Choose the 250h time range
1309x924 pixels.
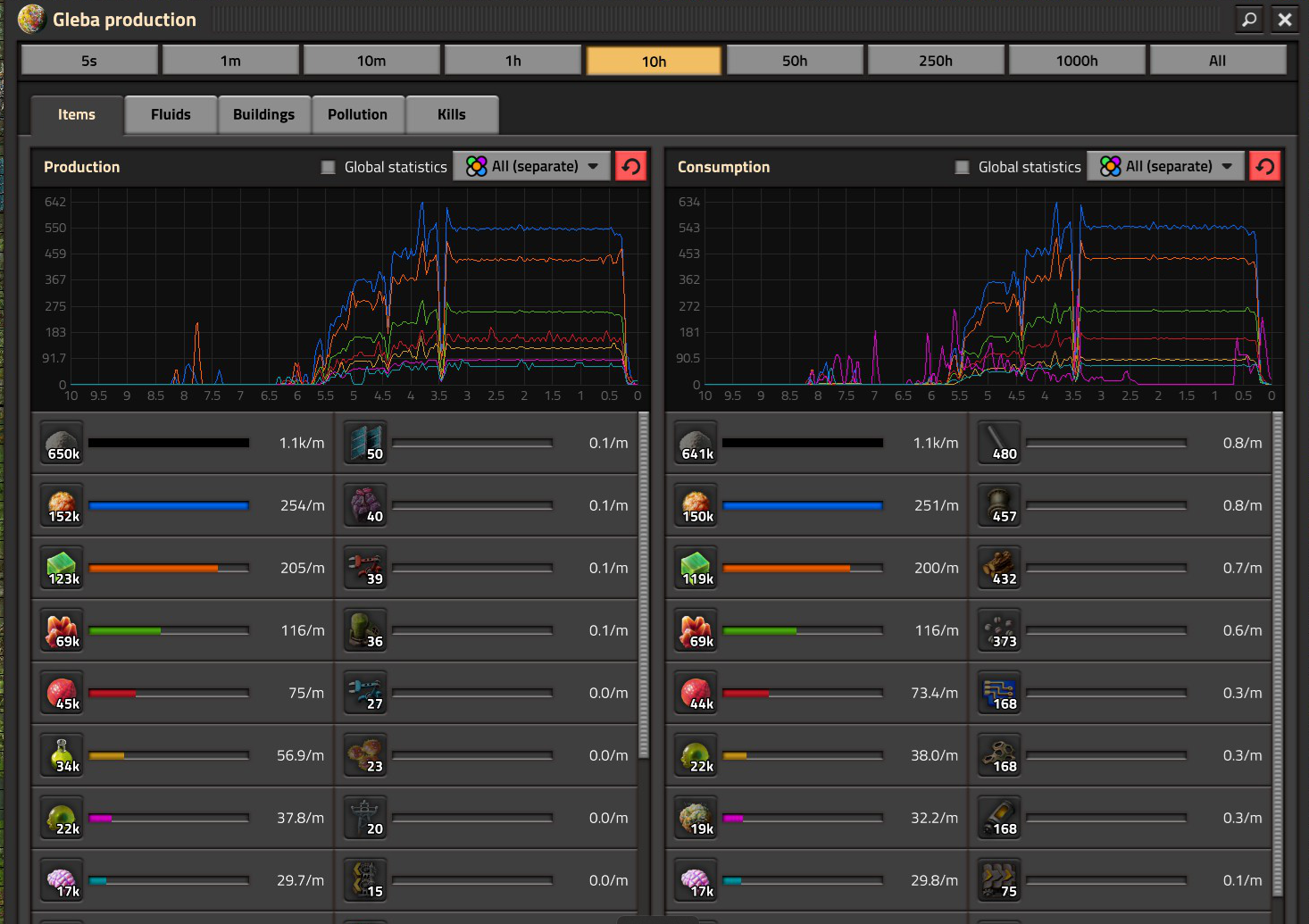point(936,61)
